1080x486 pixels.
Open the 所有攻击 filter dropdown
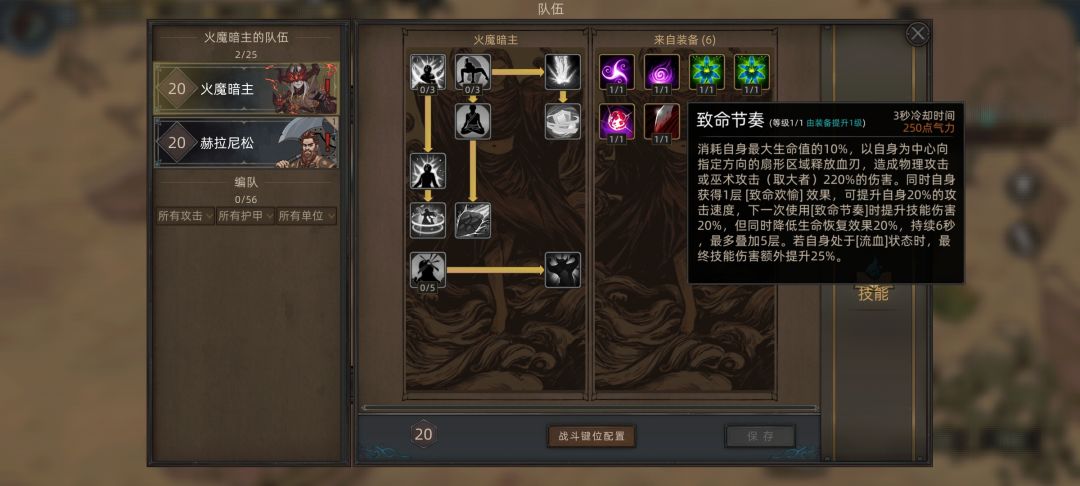click(x=185, y=216)
